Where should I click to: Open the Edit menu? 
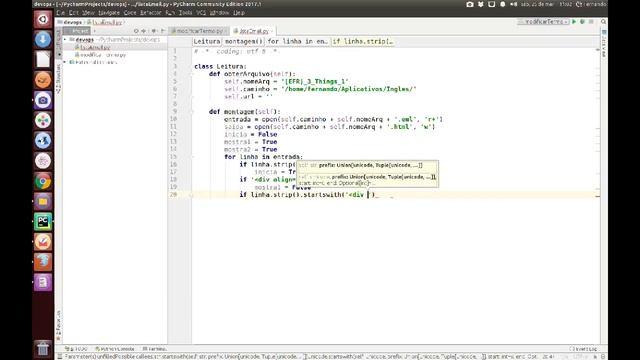73,13
